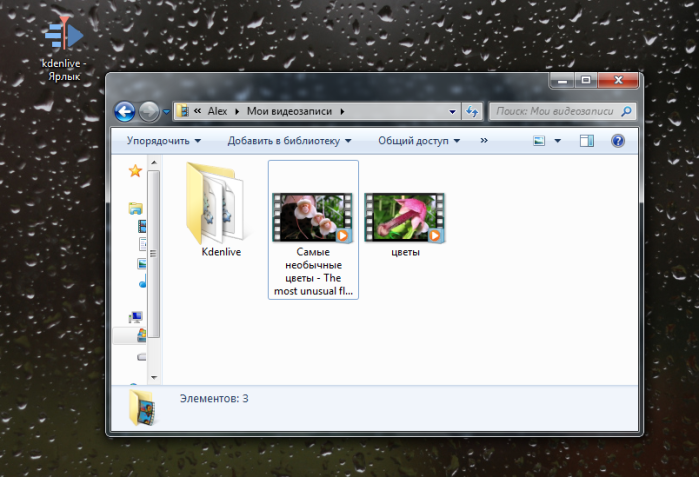Expand arrow after Мои видеозаписи breadcrumb

pos(342,111)
